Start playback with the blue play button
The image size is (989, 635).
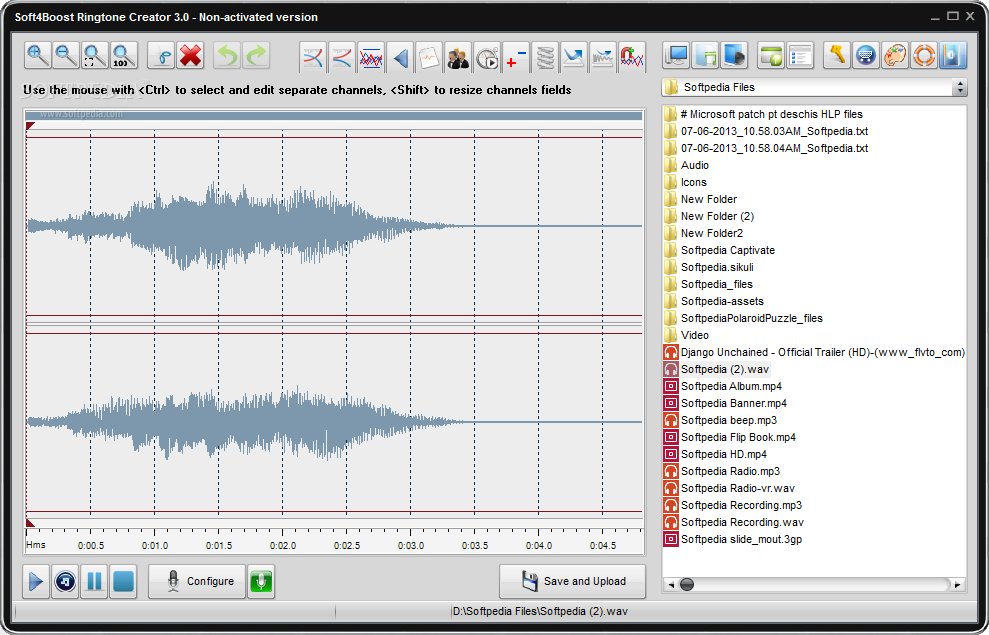[36, 581]
